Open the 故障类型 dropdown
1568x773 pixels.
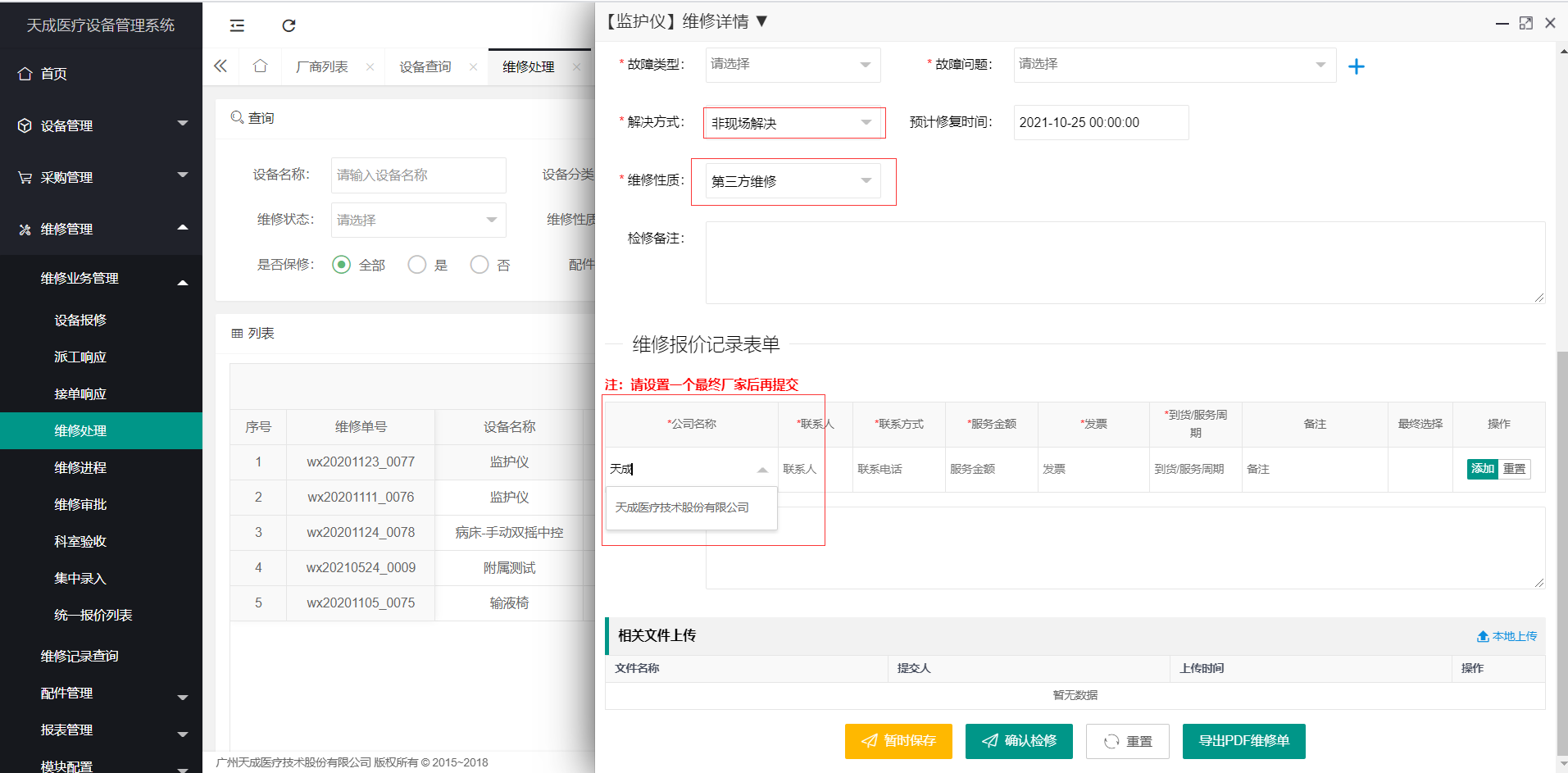point(793,65)
